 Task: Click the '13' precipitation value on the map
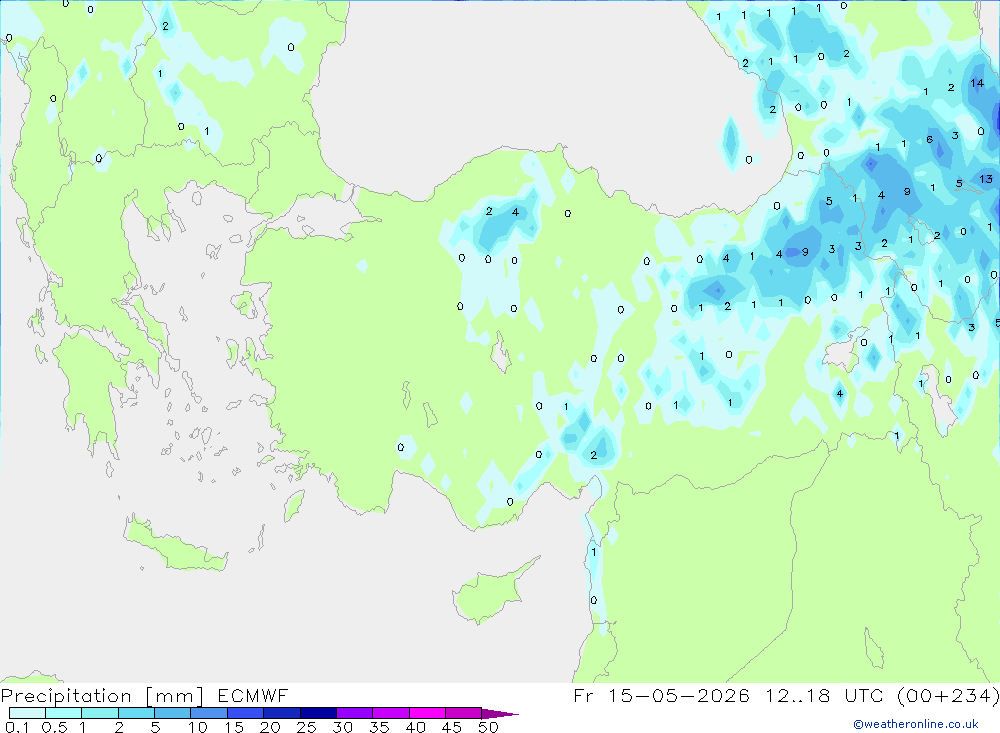(986, 179)
